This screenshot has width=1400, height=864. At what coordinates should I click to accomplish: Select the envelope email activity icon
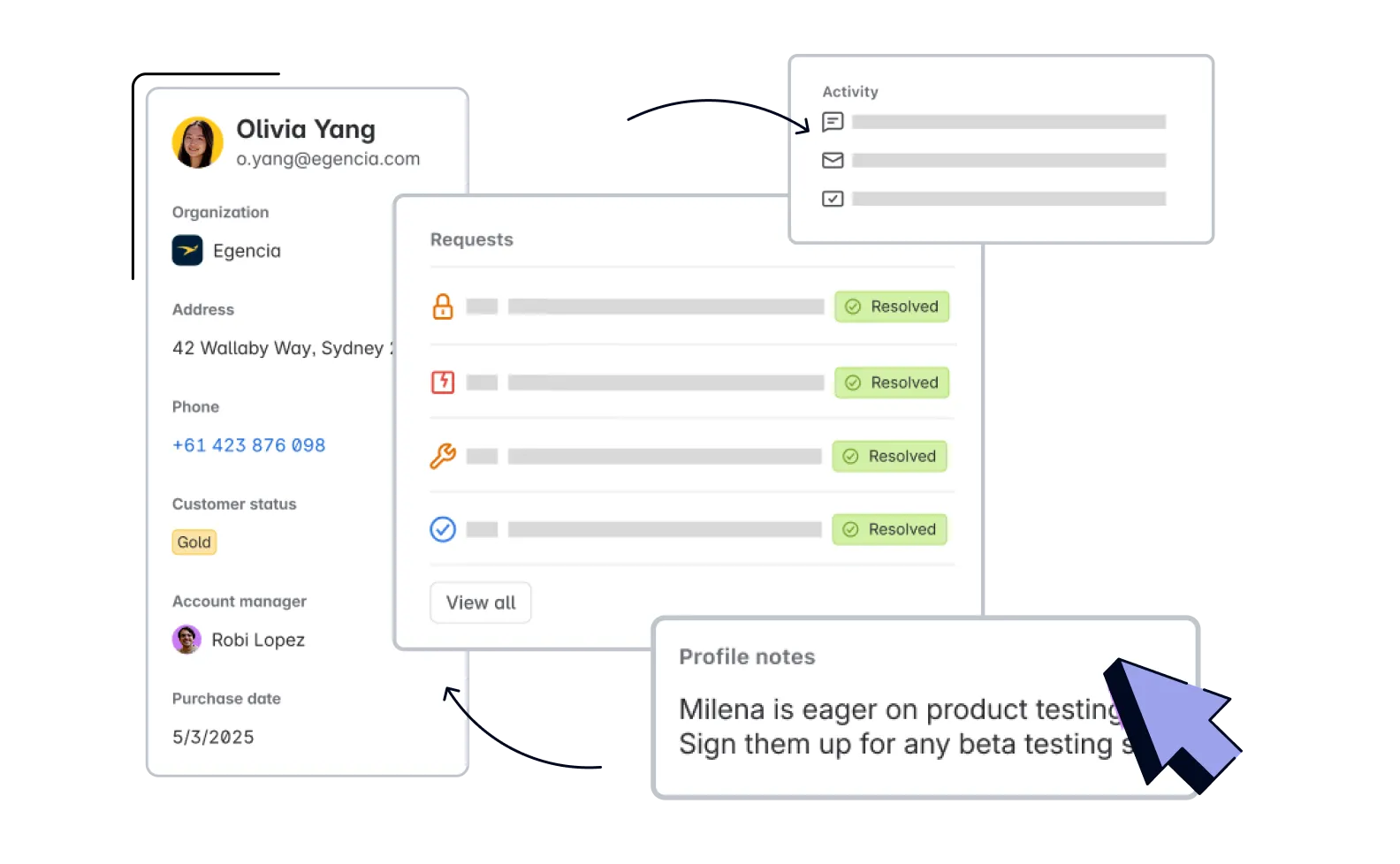tap(833, 160)
